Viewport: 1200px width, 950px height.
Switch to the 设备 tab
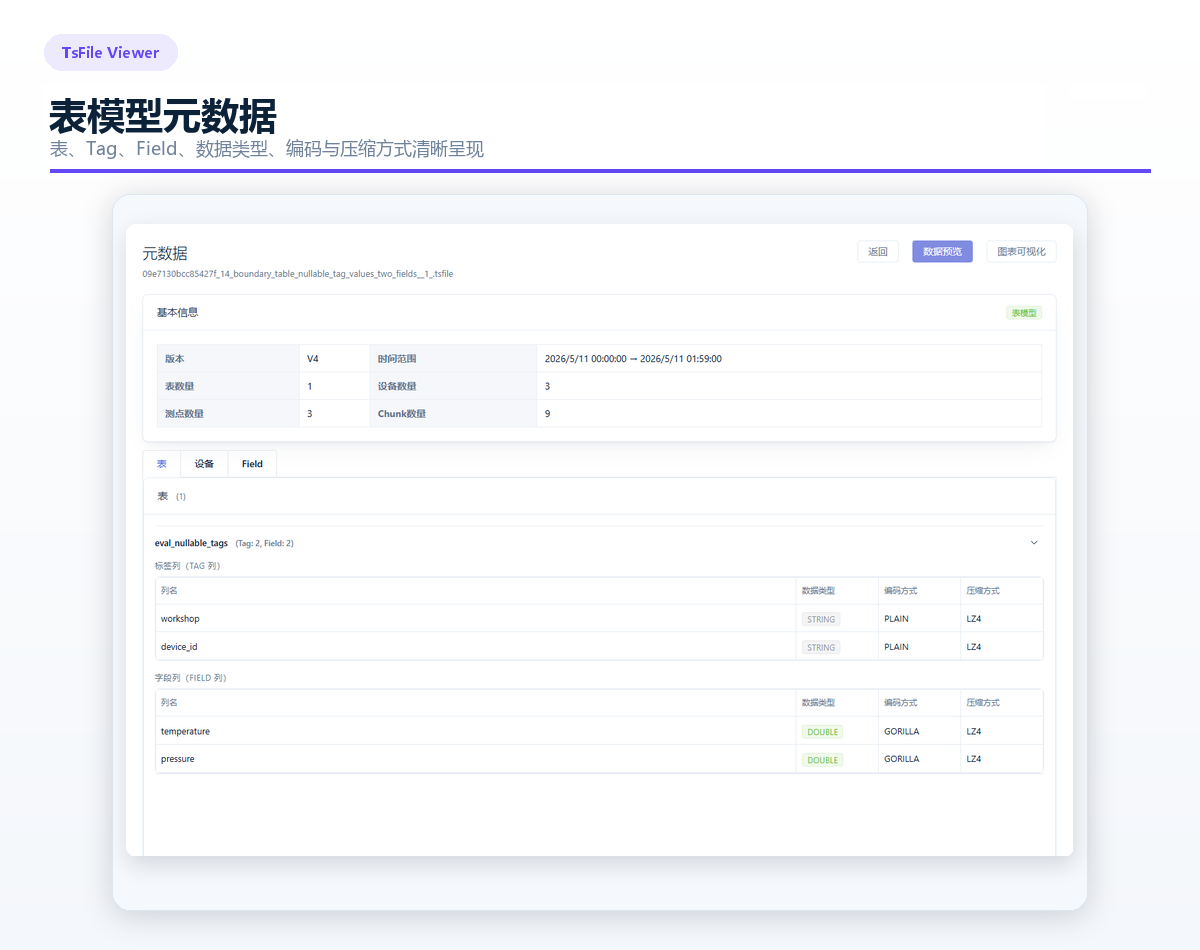(x=204, y=464)
